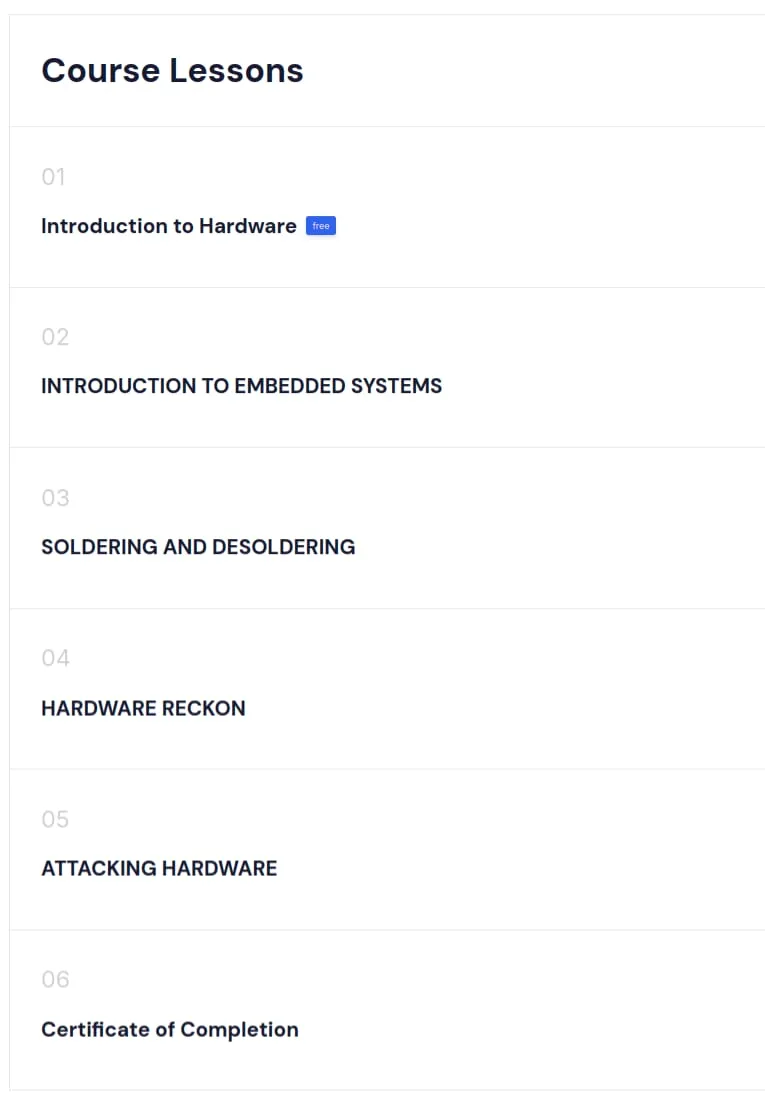Click divider between lessons 03 and 04
This screenshot has height=1096, width=765.
click(x=387, y=608)
